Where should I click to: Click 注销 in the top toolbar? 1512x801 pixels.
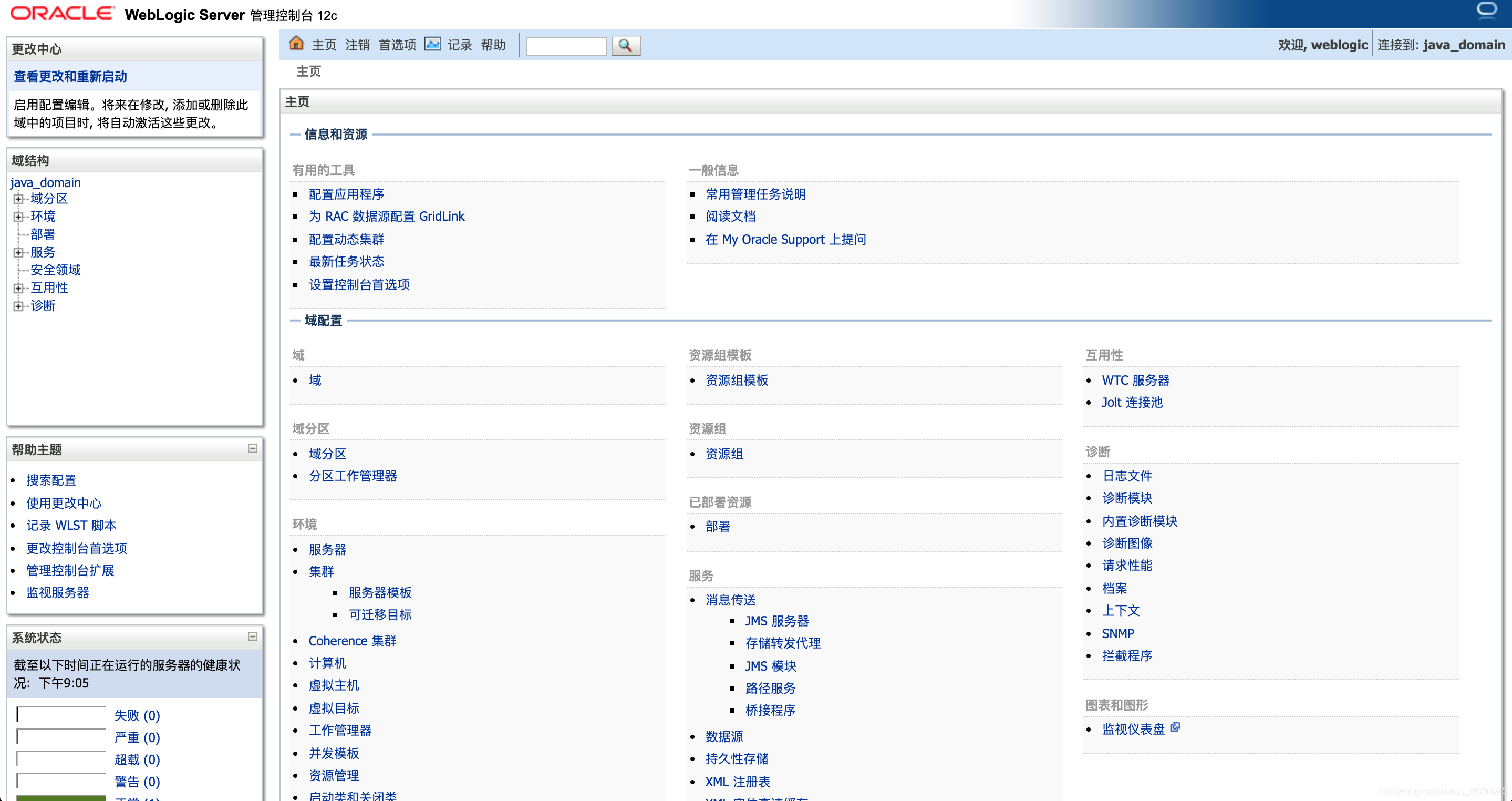coord(357,45)
